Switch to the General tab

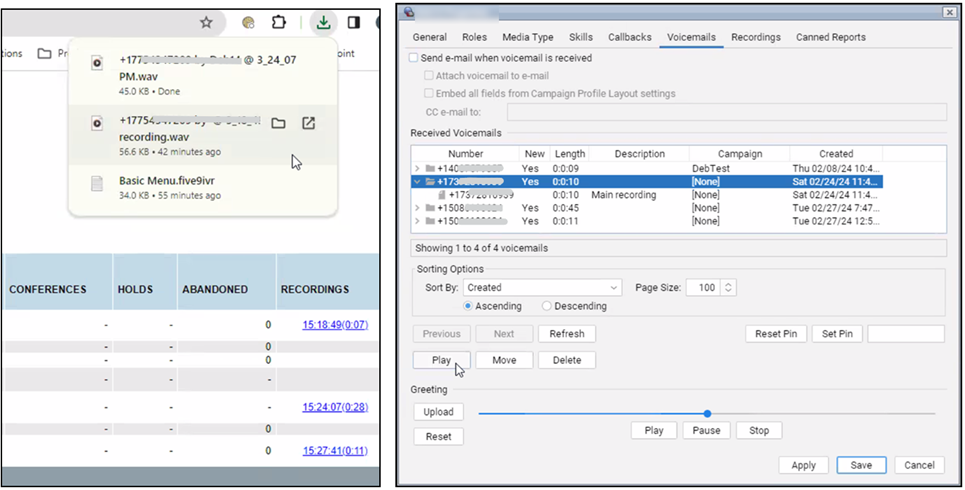tap(430, 37)
